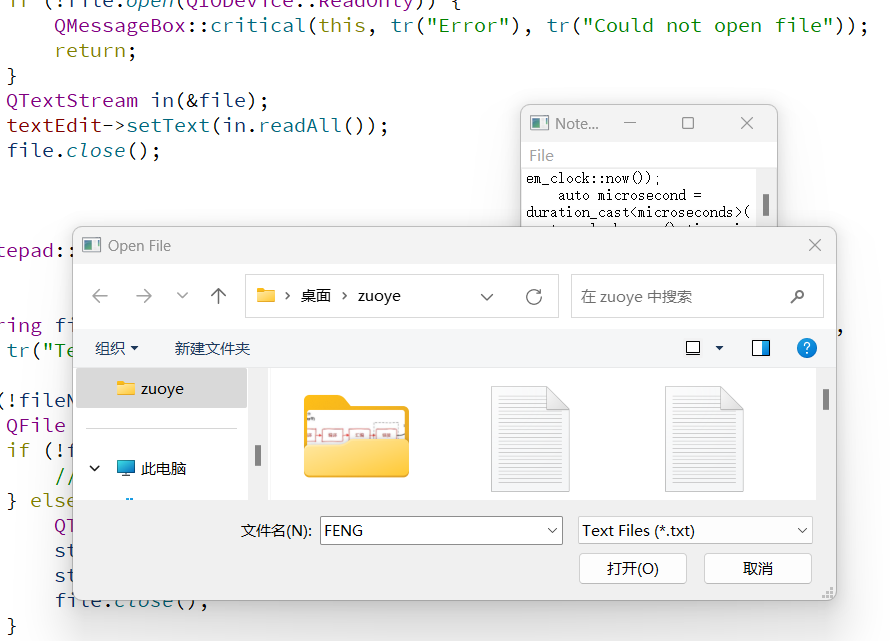Click the search box for zuoye
This screenshot has width=890, height=641.
point(697,296)
